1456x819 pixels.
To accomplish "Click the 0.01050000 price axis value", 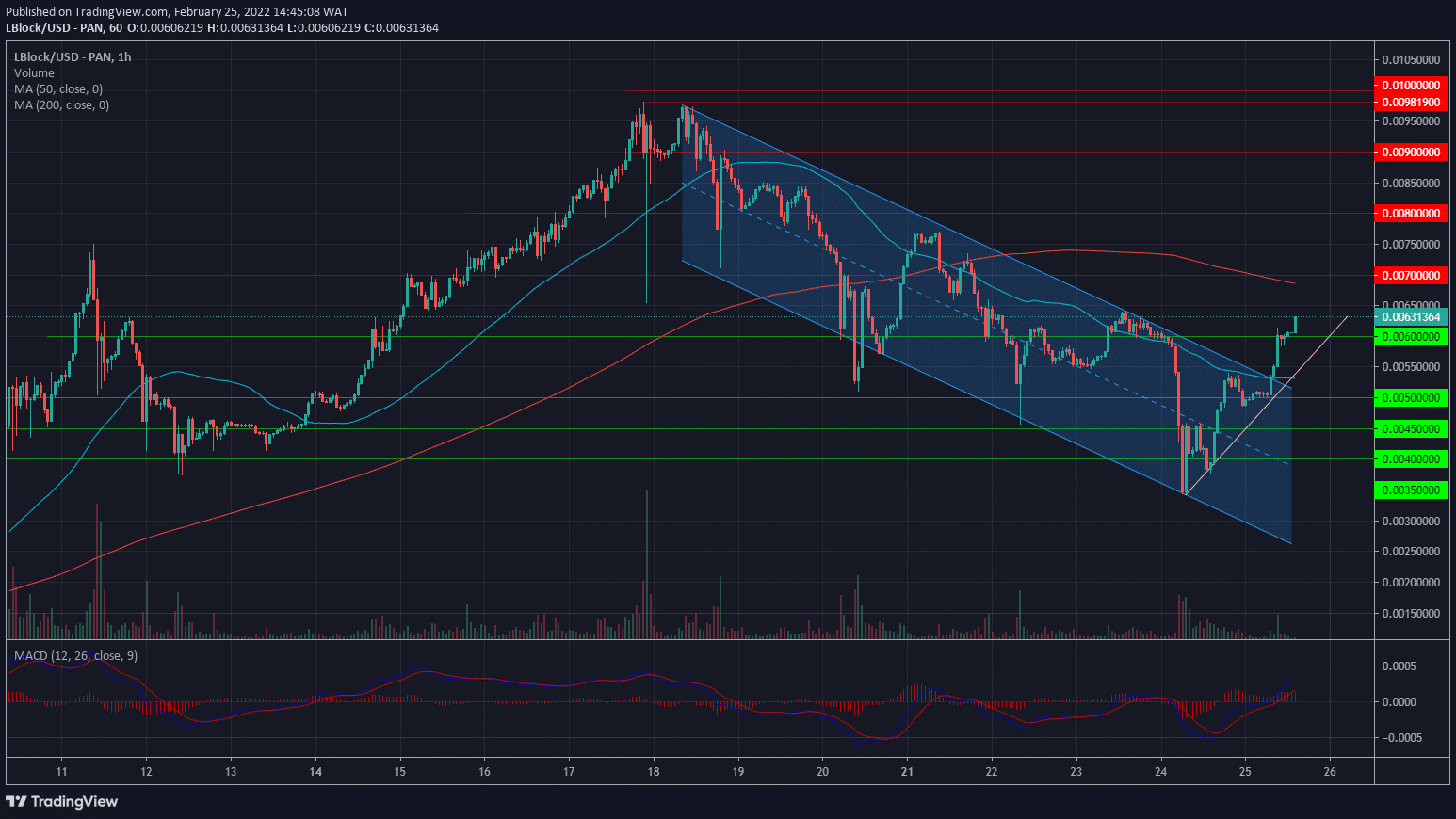I will [1411, 59].
